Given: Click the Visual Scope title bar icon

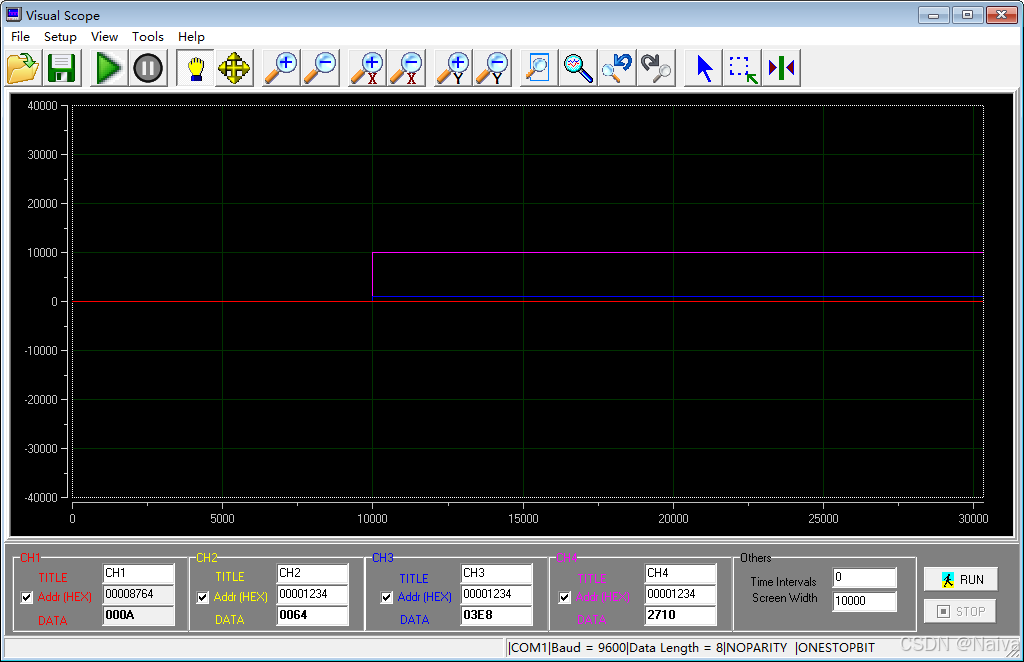Looking at the screenshot, I should (x=14, y=14).
